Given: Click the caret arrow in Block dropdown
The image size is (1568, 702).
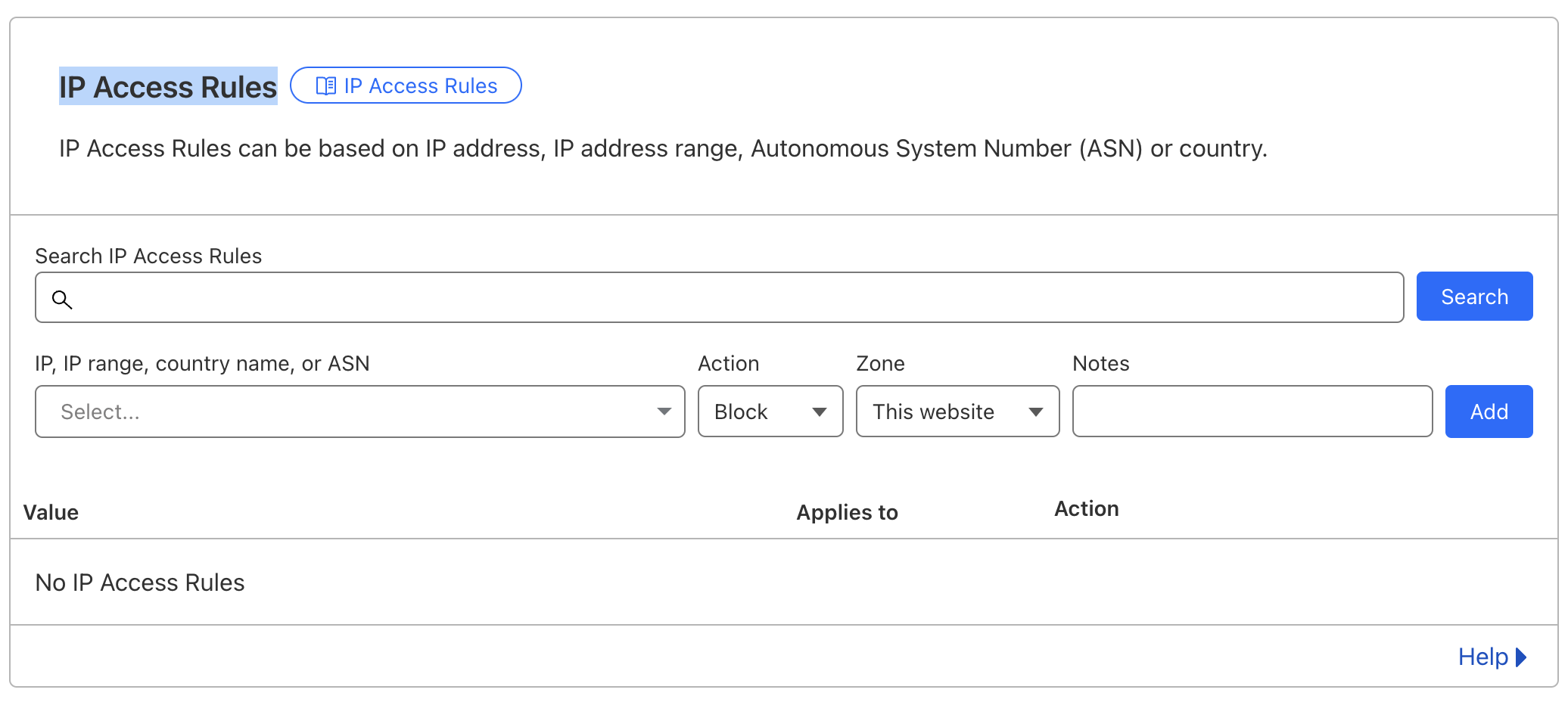Looking at the screenshot, I should click(819, 412).
